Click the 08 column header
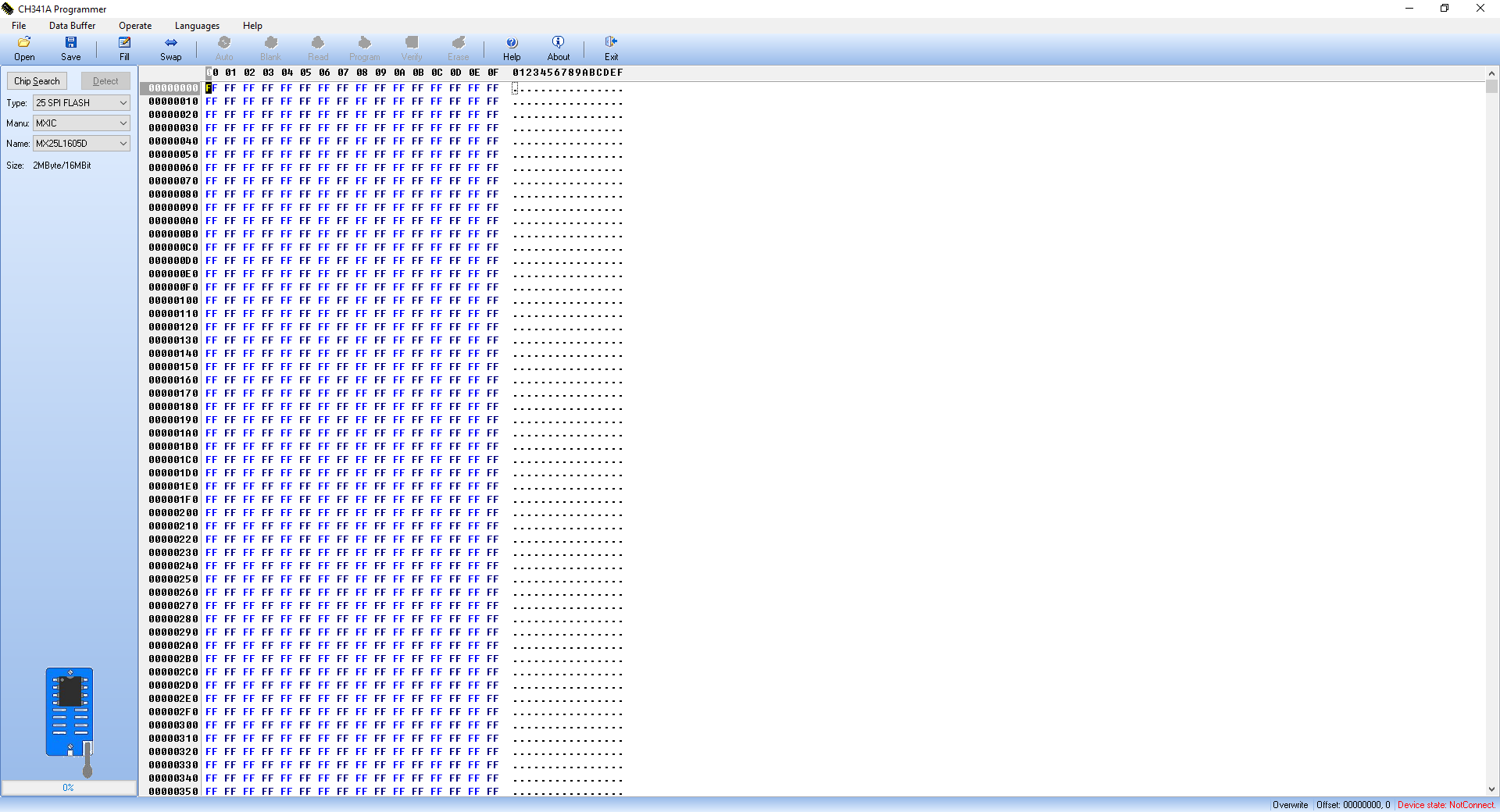Screen dimensions: 1500x812 pyautogui.click(x=362, y=73)
